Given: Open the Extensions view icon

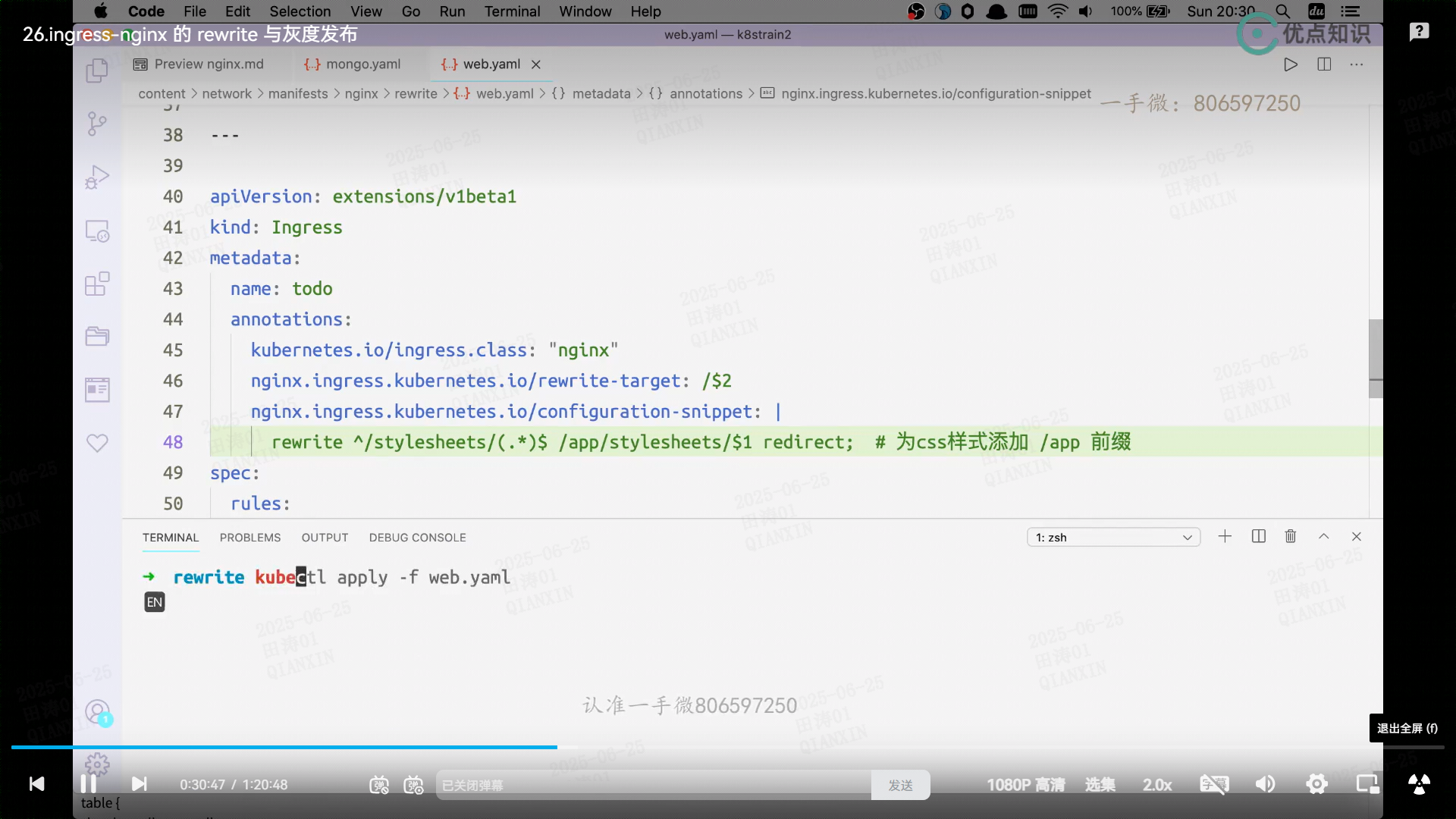Looking at the screenshot, I should pos(96,284).
